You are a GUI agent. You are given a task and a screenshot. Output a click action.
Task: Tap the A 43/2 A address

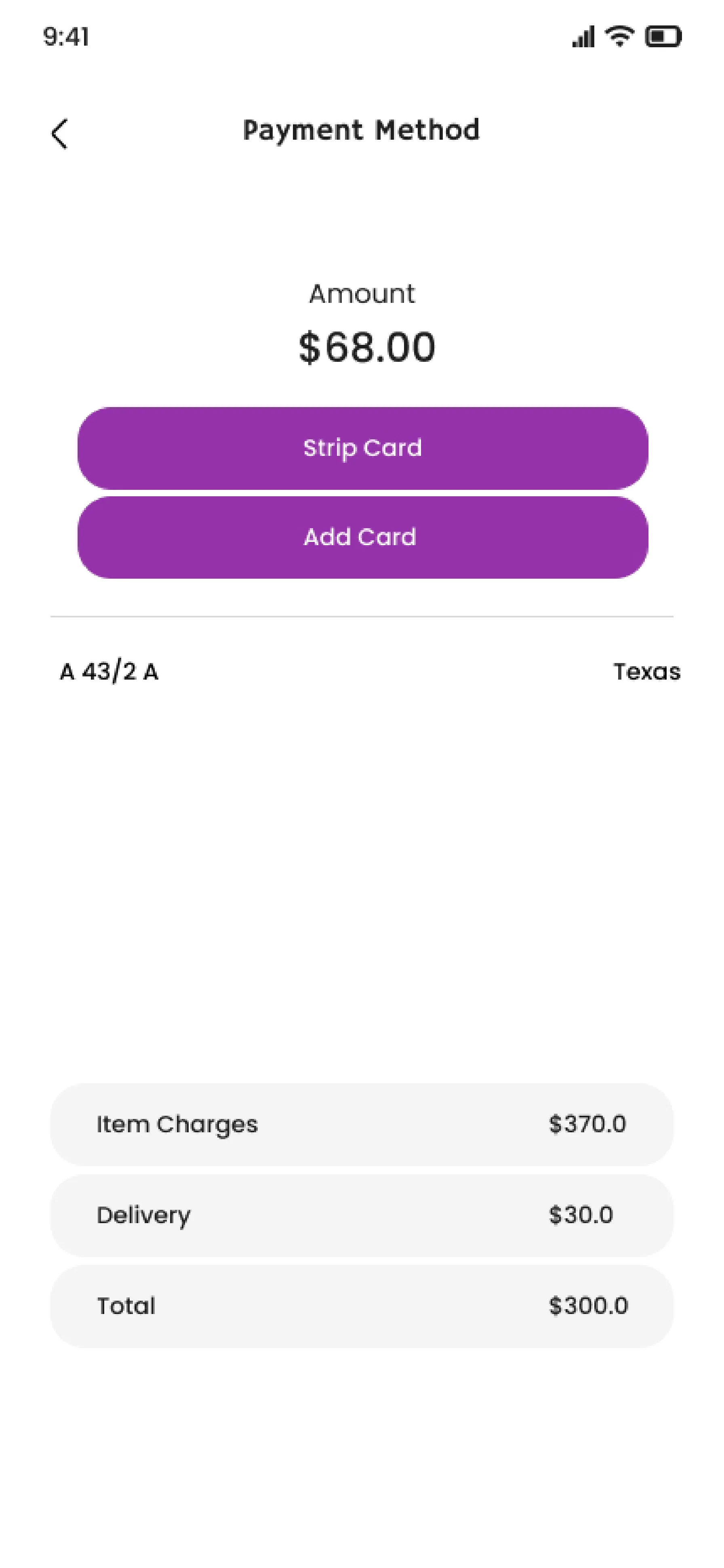[109, 672]
